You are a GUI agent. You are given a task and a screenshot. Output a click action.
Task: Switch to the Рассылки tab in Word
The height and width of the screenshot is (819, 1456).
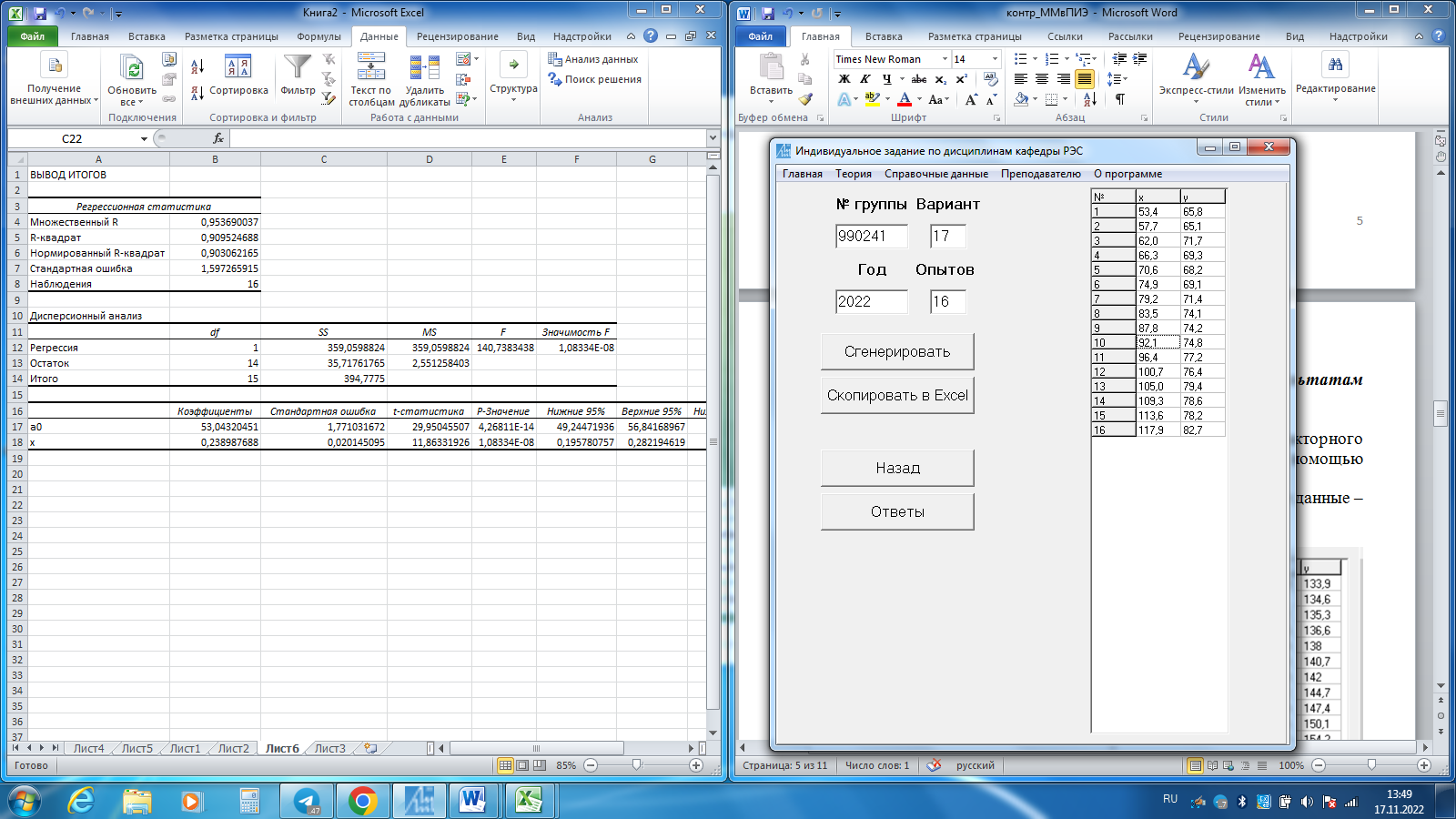pos(1130,36)
